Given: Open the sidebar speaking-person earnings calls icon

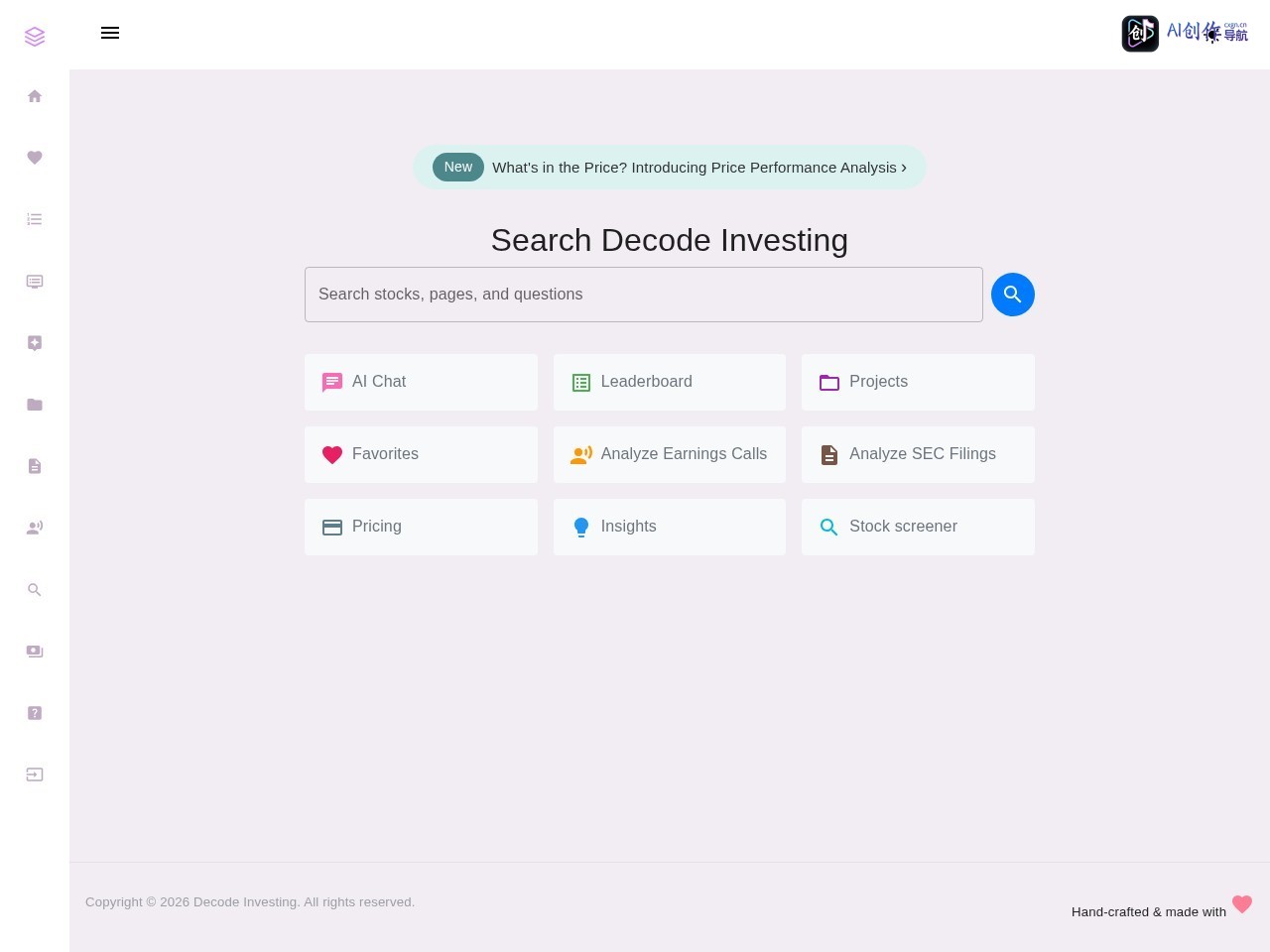Looking at the screenshot, I should (35, 528).
